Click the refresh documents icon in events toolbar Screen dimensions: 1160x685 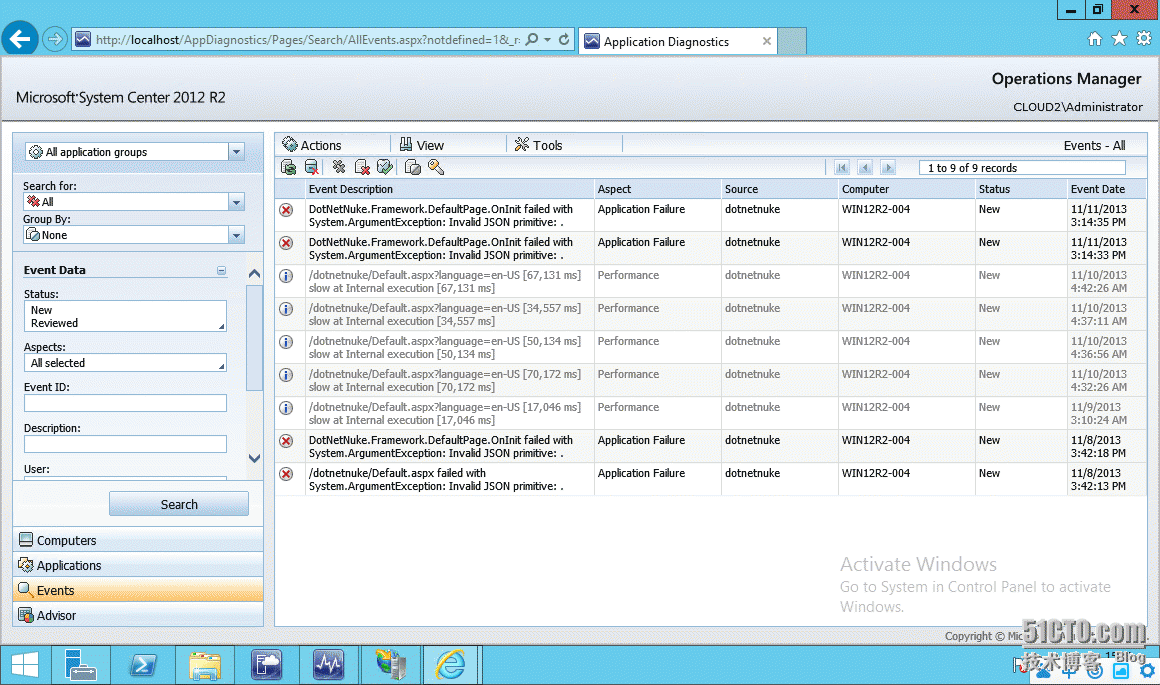point(289,168)
